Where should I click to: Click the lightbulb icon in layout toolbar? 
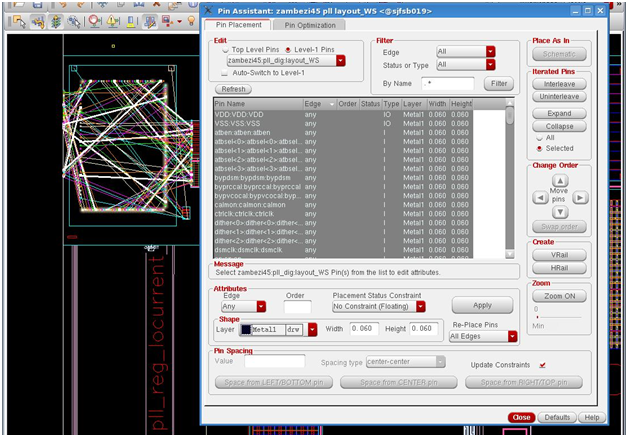coord(190,19)
